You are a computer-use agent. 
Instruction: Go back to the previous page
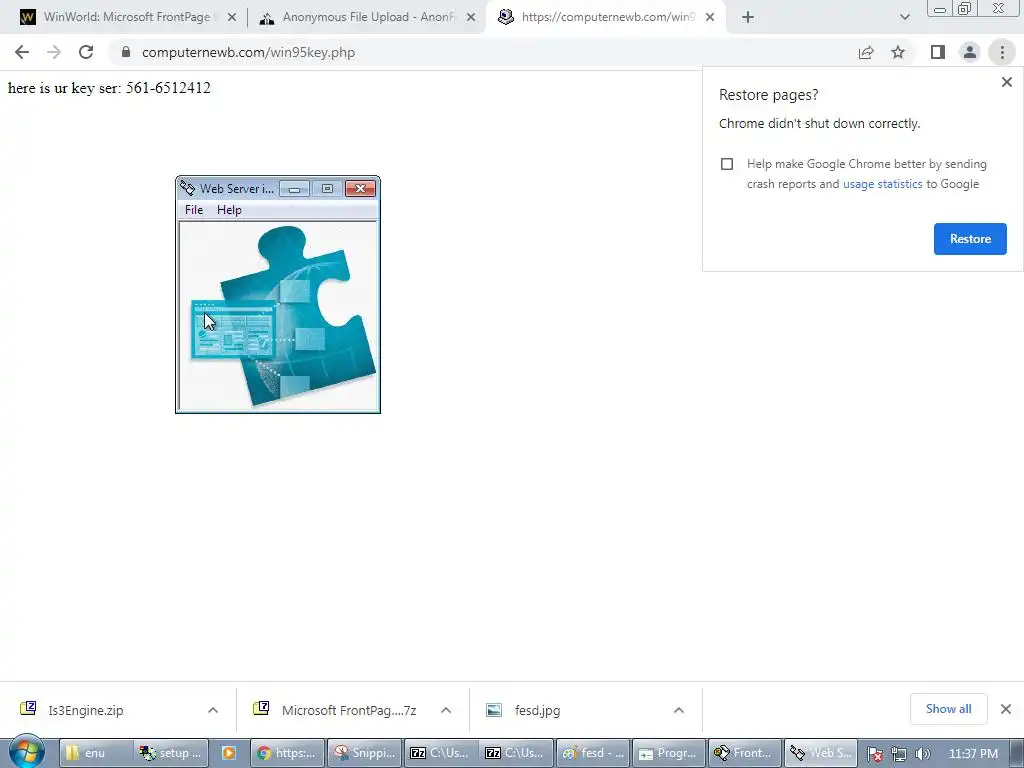(x=22, y=52)
